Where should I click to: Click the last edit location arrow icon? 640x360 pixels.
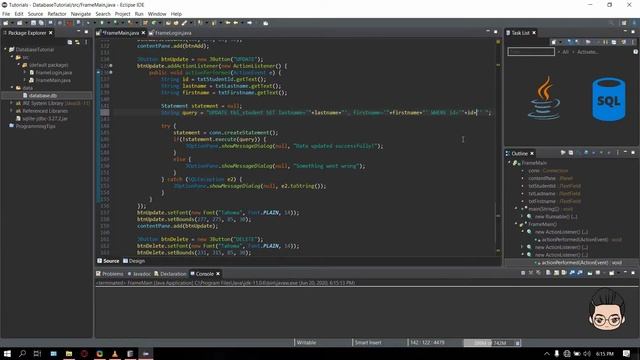coord(228,23)
